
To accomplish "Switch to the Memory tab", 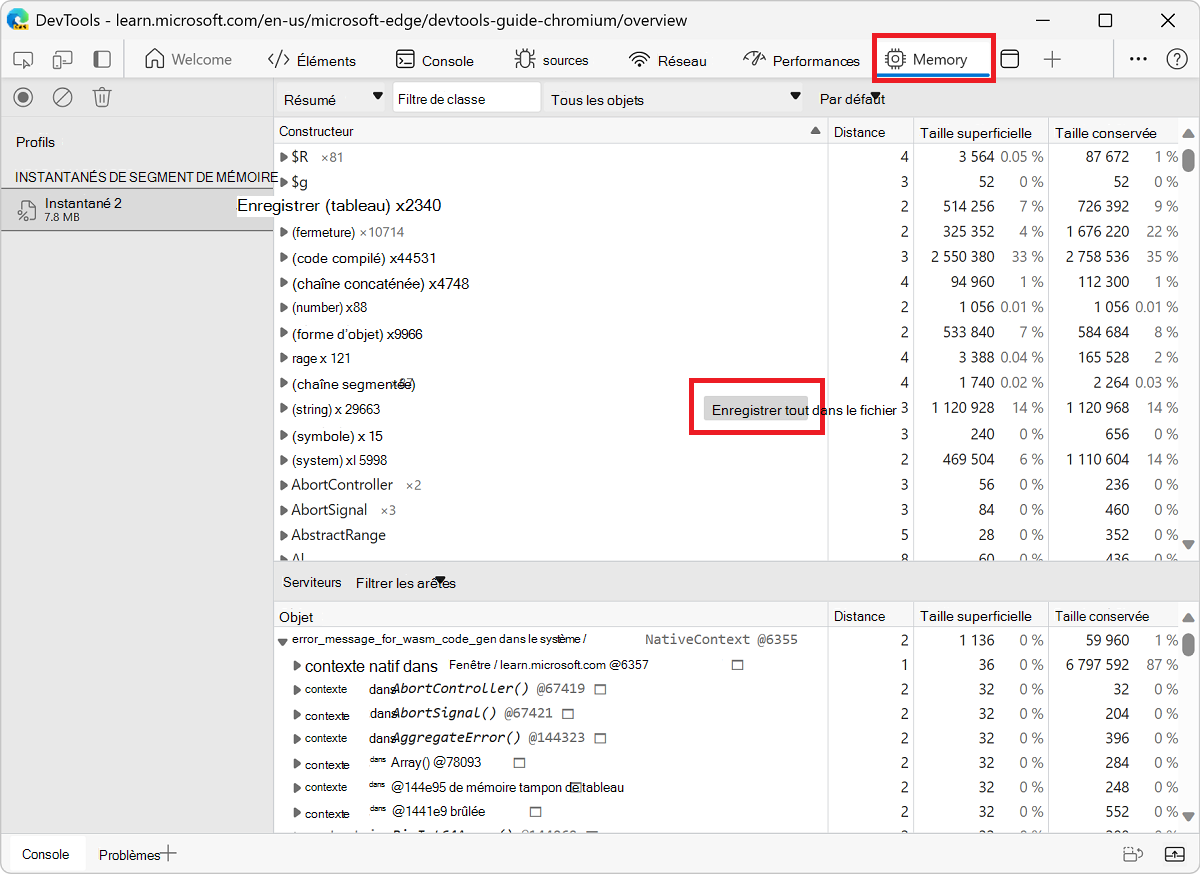I will 932,58.
